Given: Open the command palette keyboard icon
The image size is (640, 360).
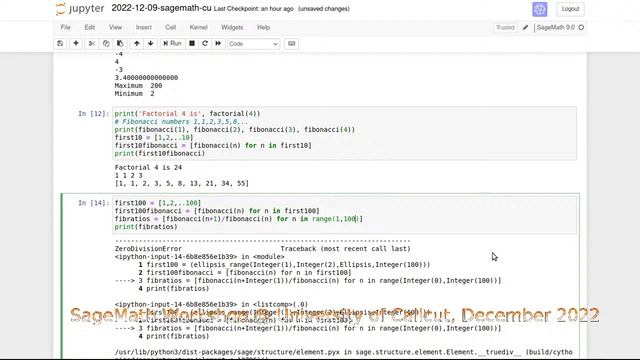Looking at the screenshot, I should click(x=291, y=44).
